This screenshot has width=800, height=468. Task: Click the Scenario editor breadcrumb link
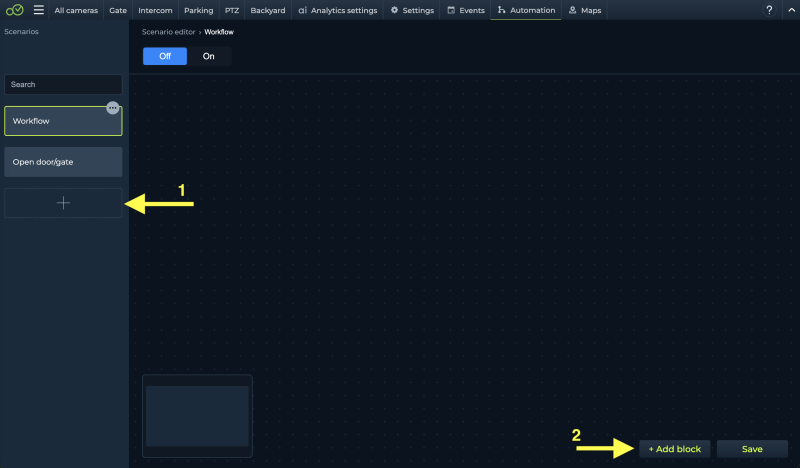(x=168, y=32)
